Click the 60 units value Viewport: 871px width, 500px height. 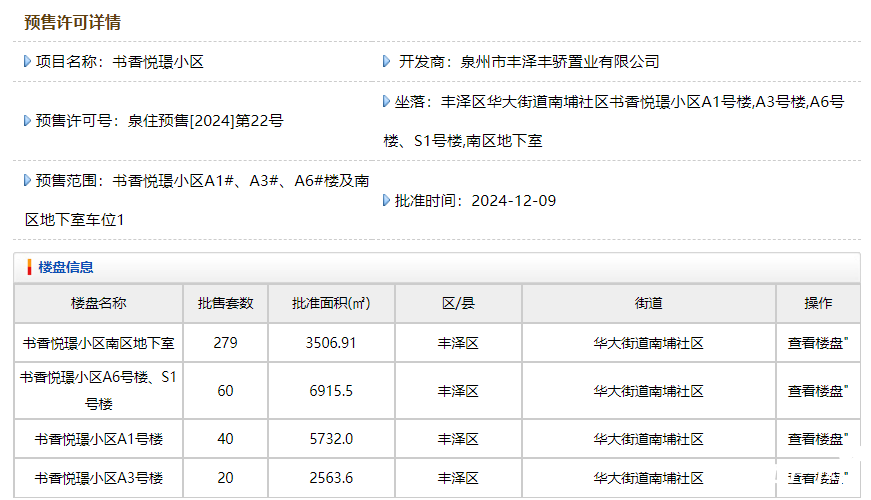pos(226,391)
